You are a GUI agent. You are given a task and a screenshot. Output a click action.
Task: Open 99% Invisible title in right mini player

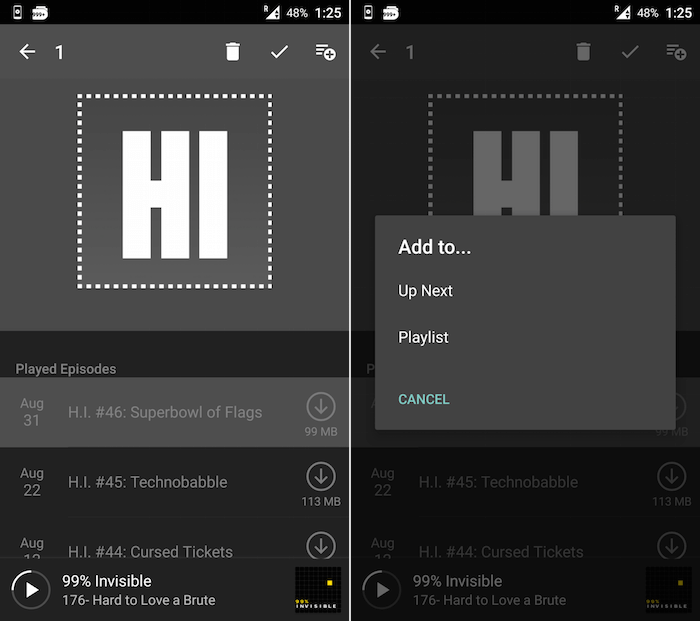(458, 581)
